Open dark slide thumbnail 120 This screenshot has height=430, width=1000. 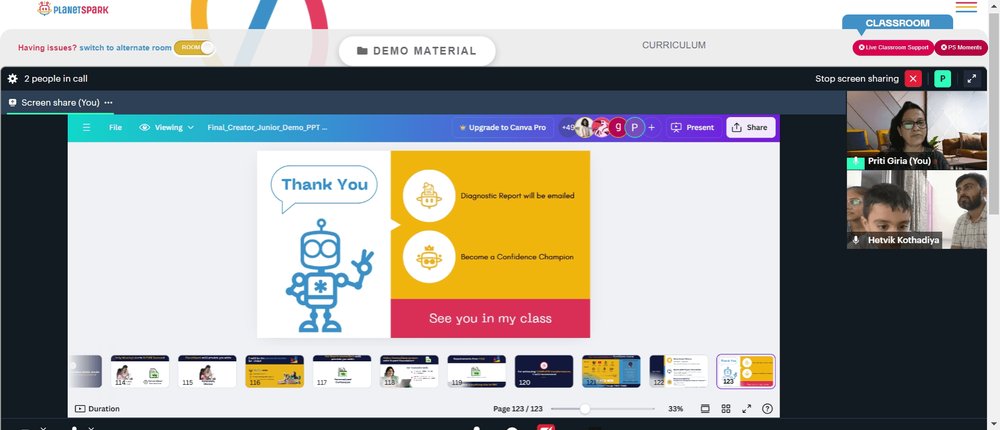544,371
